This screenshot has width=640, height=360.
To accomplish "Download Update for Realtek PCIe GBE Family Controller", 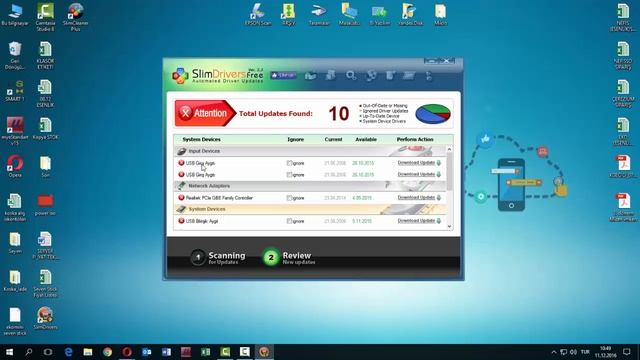I will (416, 197).
